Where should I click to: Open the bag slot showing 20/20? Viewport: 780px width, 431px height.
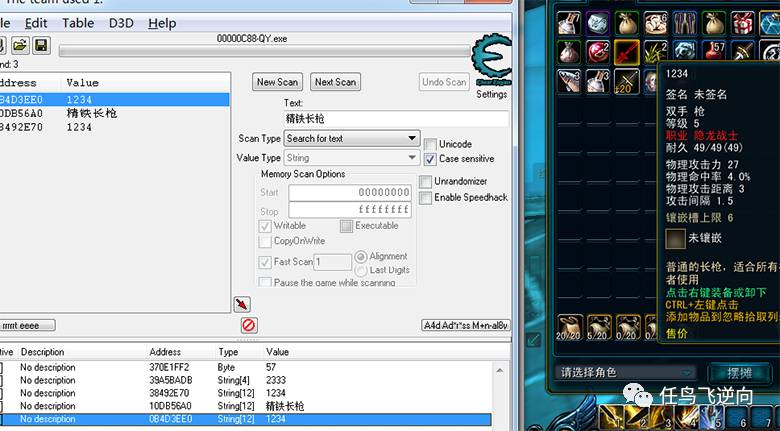tap(569, 327)
